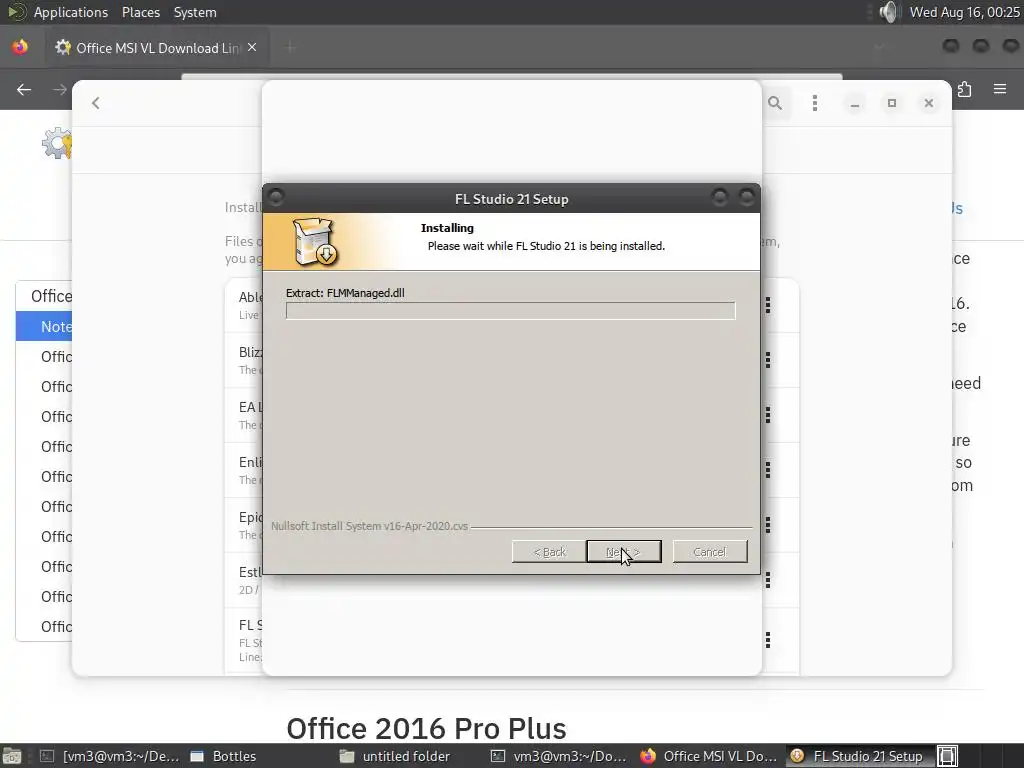The width and height of the screenshot is (1024, 768).
Task: Click the Firefox back navigation arrow
Action: (24, 89)
